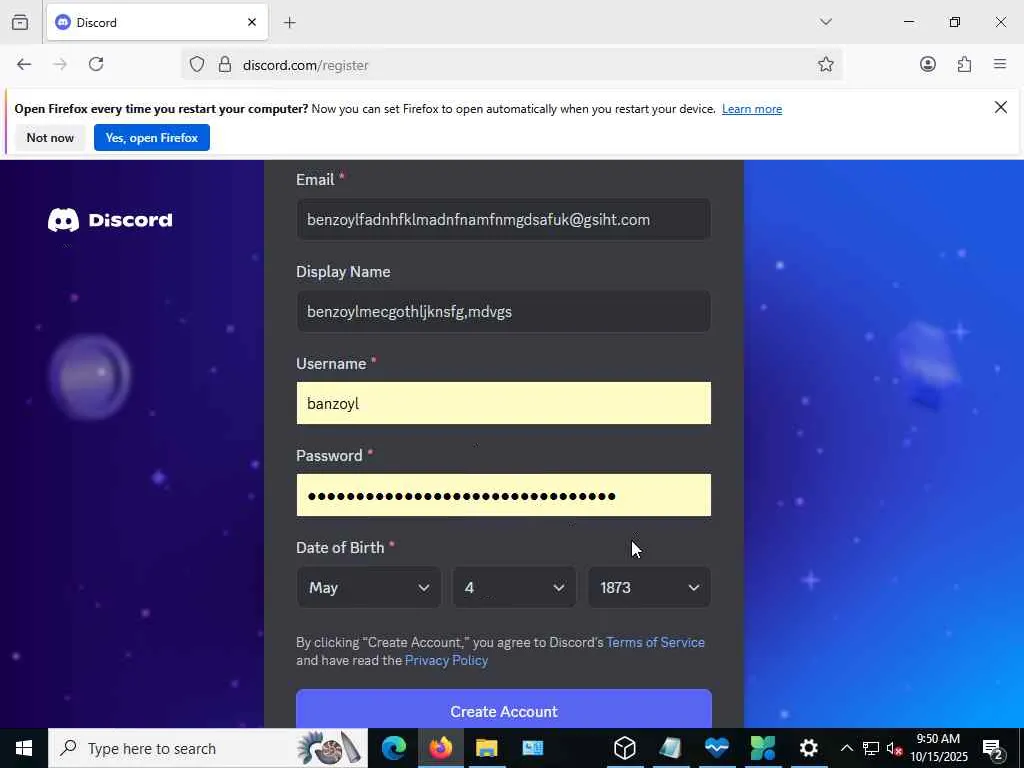
Task: Open the Settings gear in the taskbar
Action: (808, 748)
